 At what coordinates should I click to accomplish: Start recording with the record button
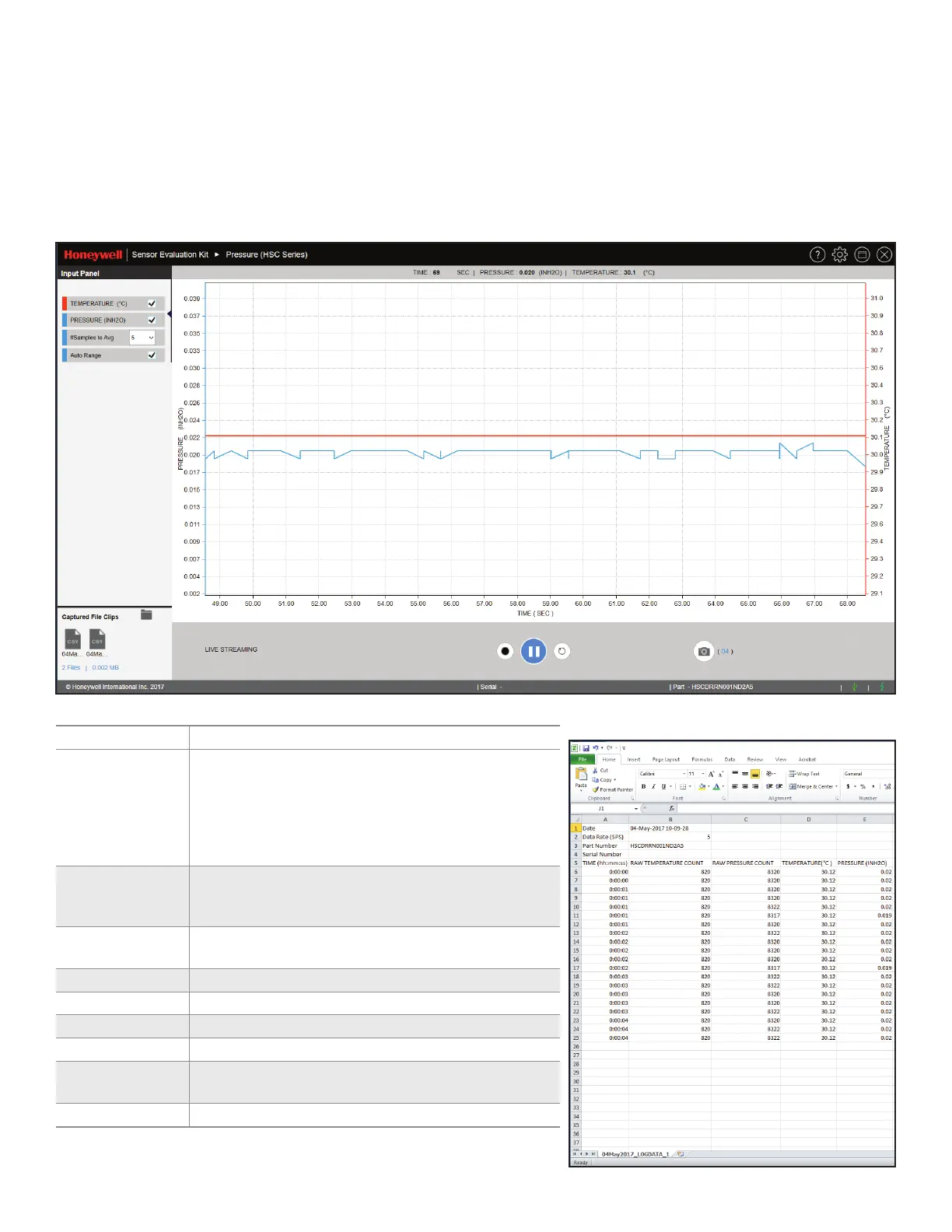click(506, 652)
